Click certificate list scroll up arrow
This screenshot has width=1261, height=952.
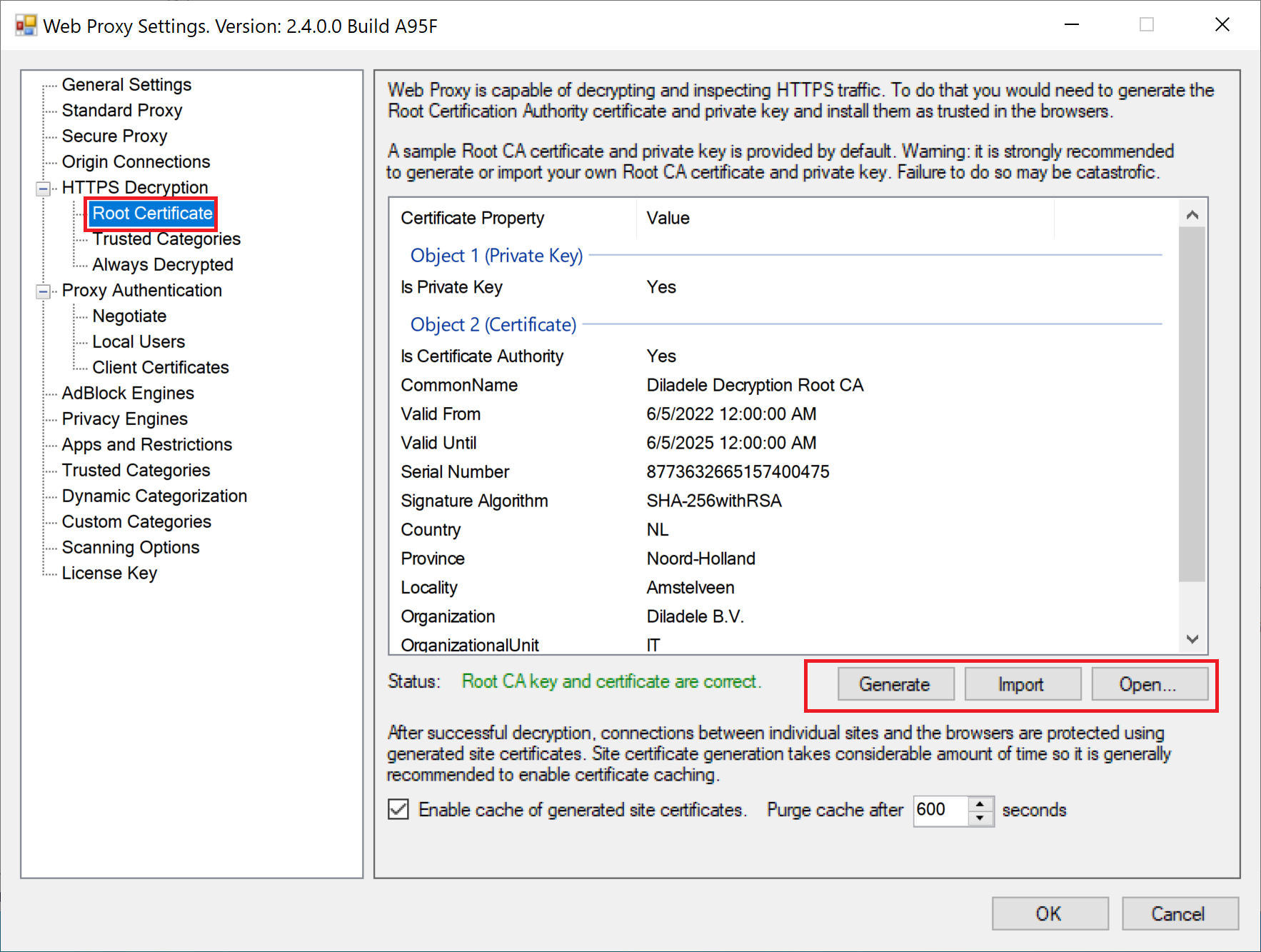point(1192,215)
